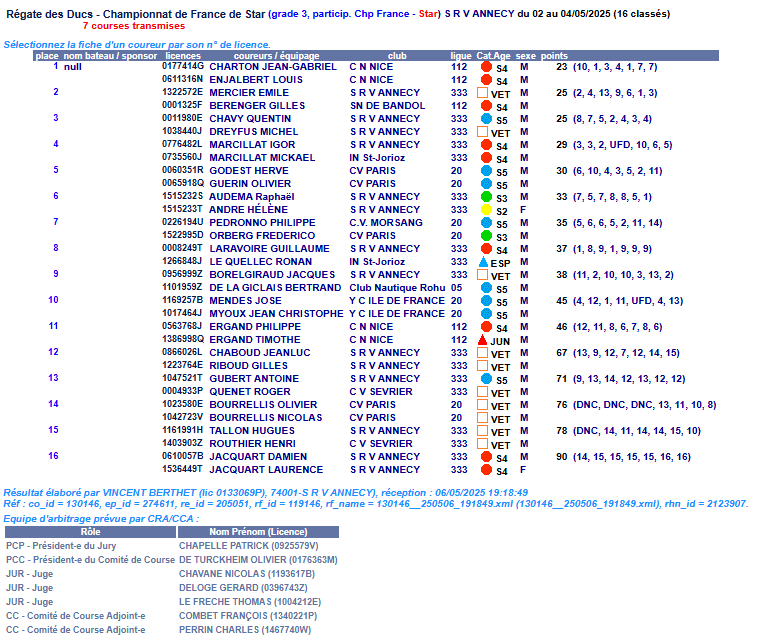Click the red S4 circle for JACQUART LAURENCE

(x=486, y=470)
